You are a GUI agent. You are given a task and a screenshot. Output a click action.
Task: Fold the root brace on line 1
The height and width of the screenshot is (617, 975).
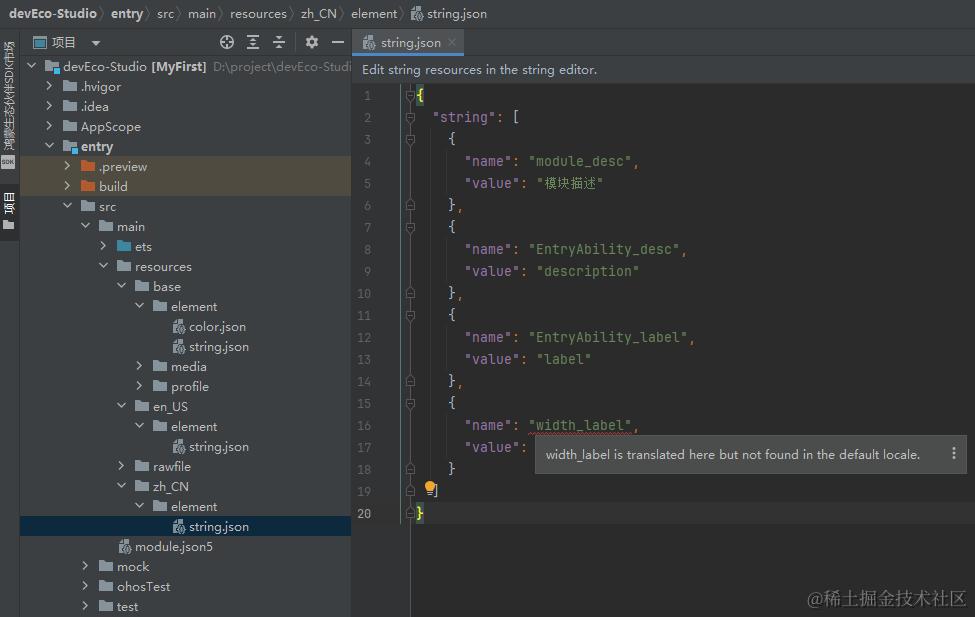point(410,95)
